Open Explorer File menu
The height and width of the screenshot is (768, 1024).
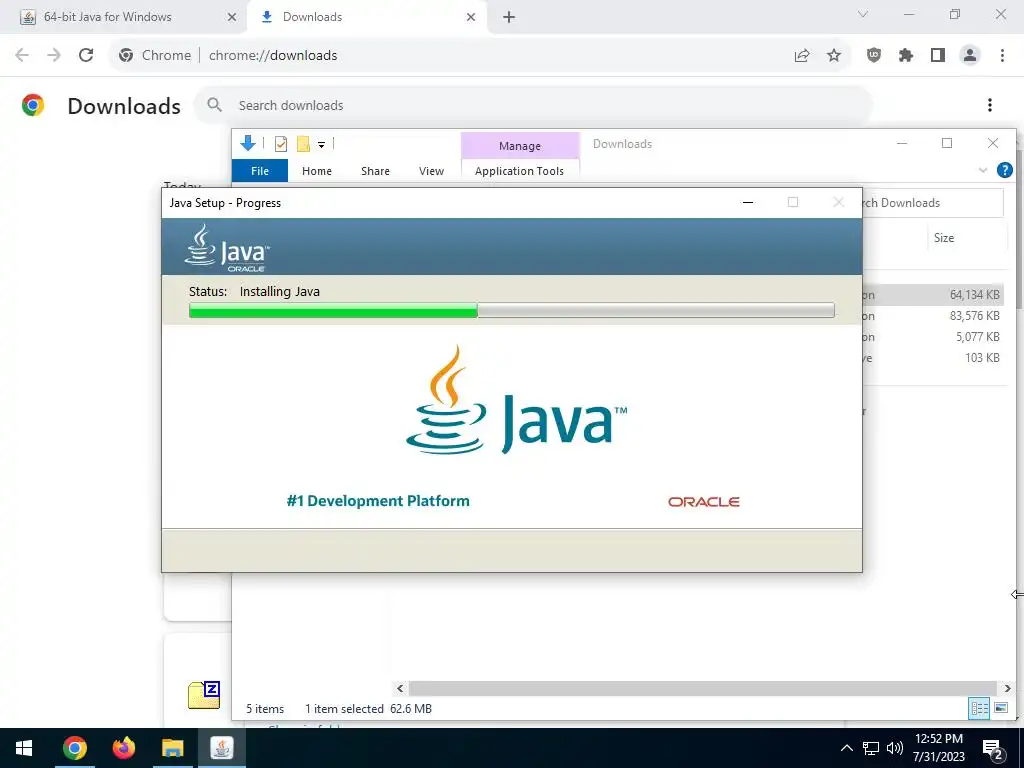260,171
